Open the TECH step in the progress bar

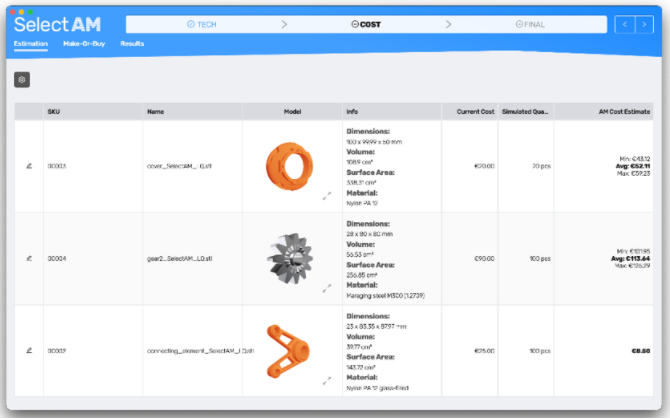pos(202,24)
